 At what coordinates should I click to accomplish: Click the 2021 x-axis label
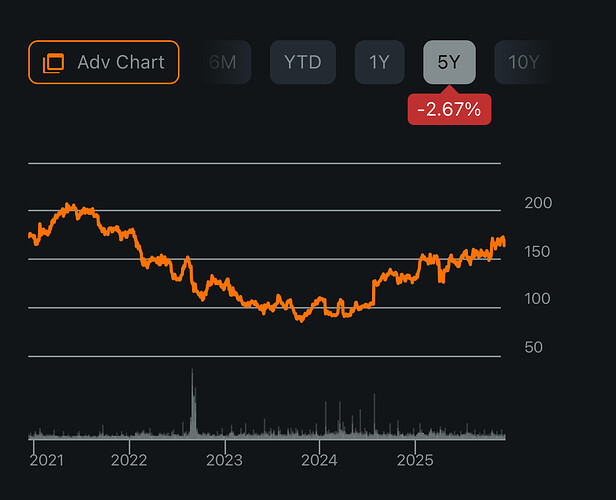tap(46, 460)
